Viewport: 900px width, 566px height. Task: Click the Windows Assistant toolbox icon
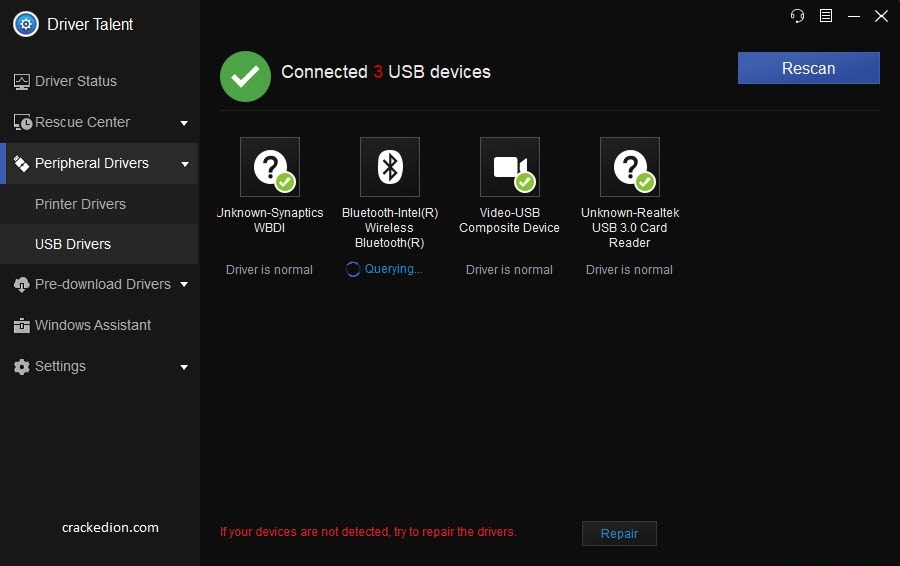[22, 325]
